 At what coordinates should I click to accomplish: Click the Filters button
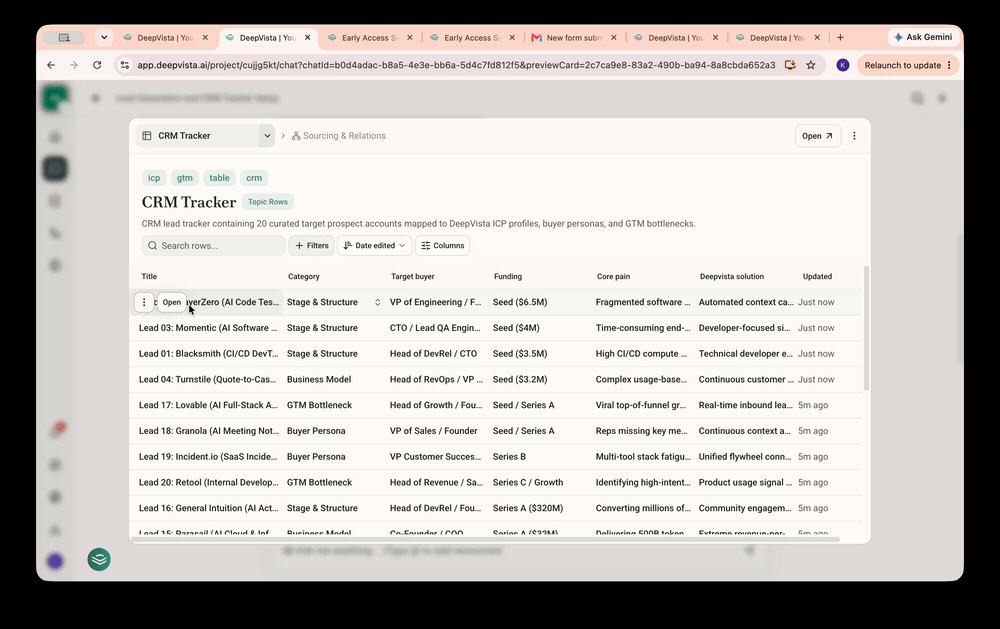[311, 246]
